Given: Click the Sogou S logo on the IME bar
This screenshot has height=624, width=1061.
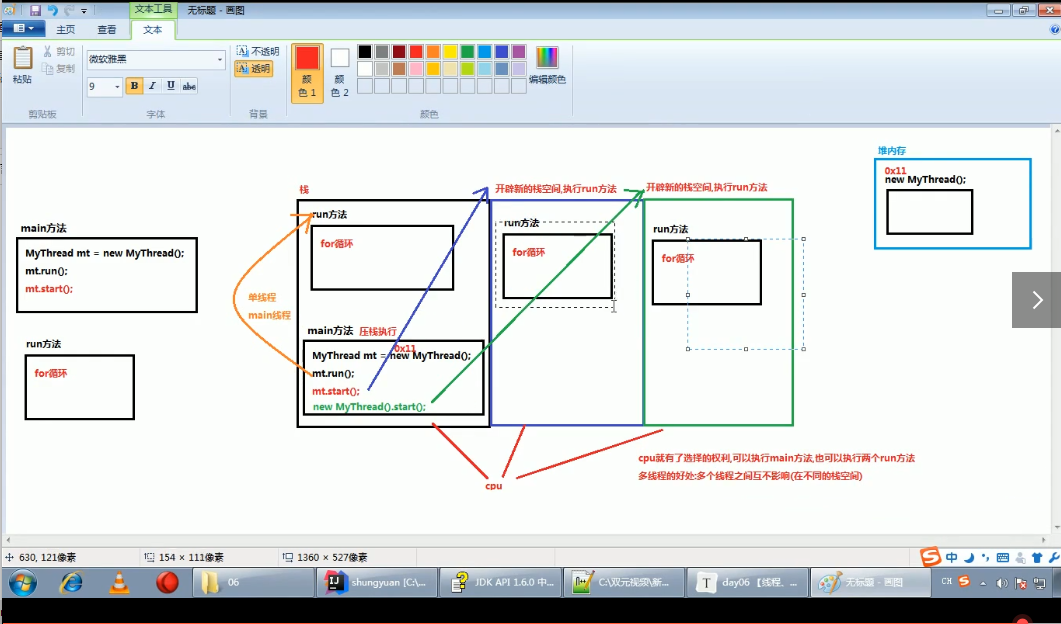Looking at the screenshot, I should pos(931,557).
